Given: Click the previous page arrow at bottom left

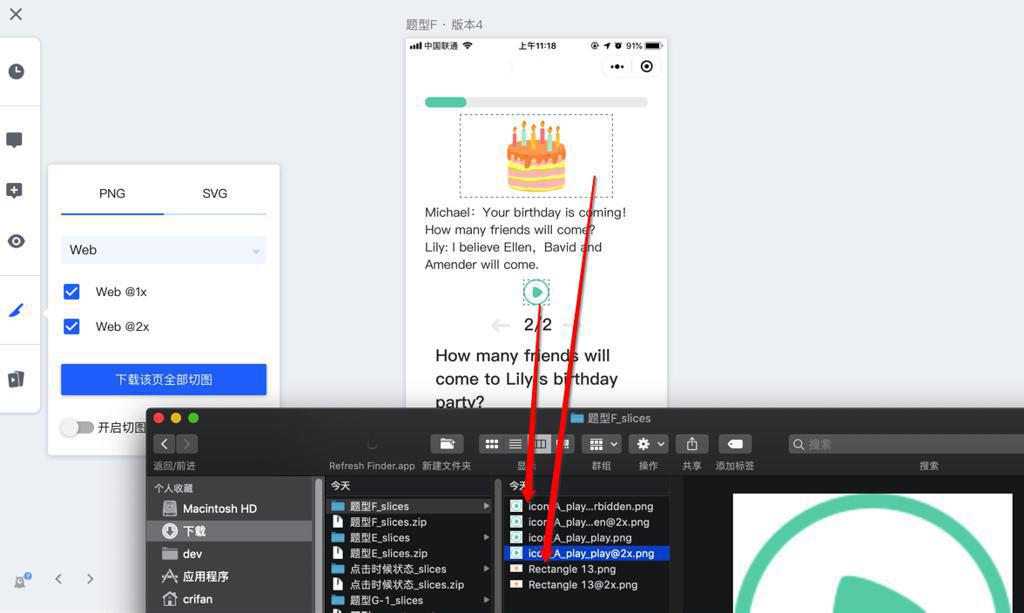Looking at the screenshot, I should coord(59,578).
